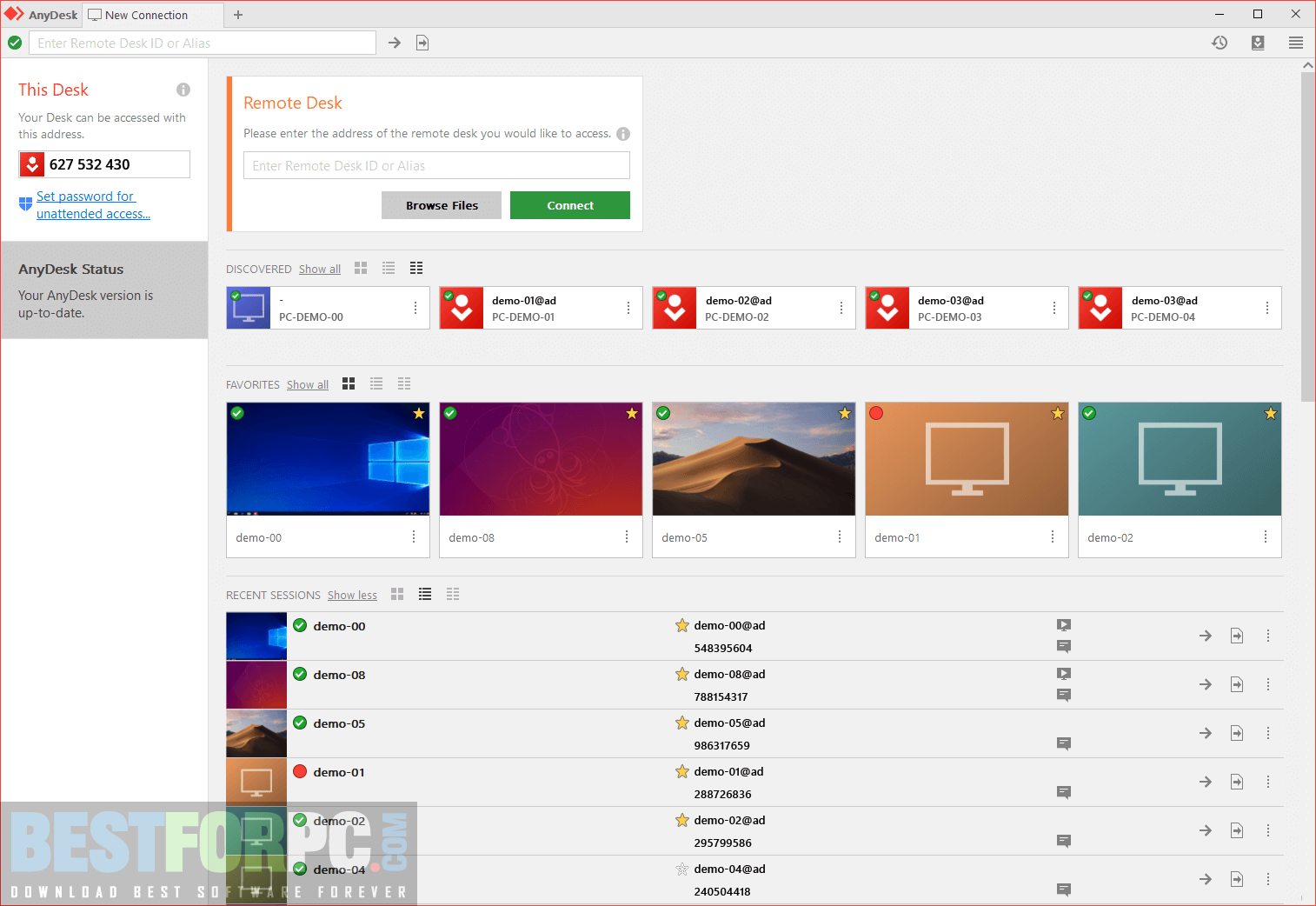Click the file transfer icon beside top address bar

pos(422,43)
